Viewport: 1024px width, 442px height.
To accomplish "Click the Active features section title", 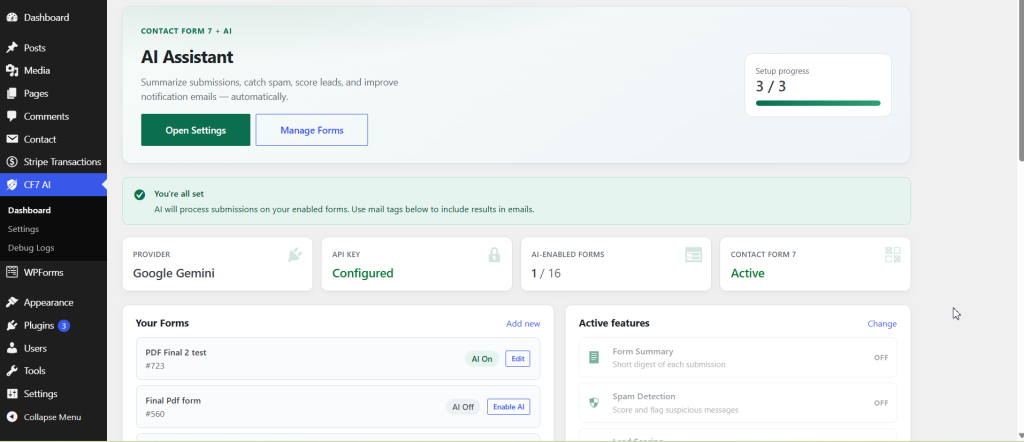I will pos(614,323).
